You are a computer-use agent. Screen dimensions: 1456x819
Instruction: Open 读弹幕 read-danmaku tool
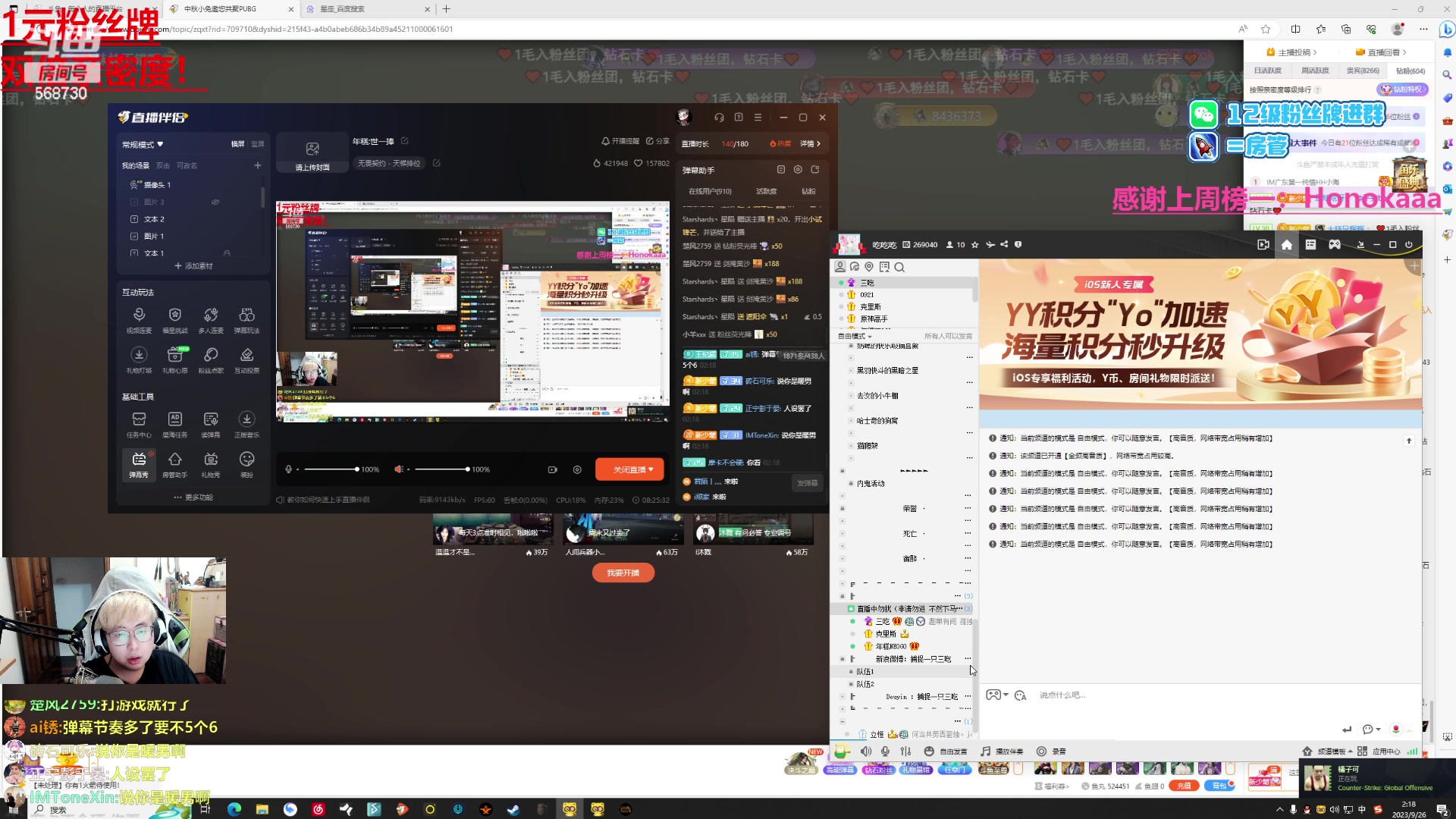[x=211, y=425]
